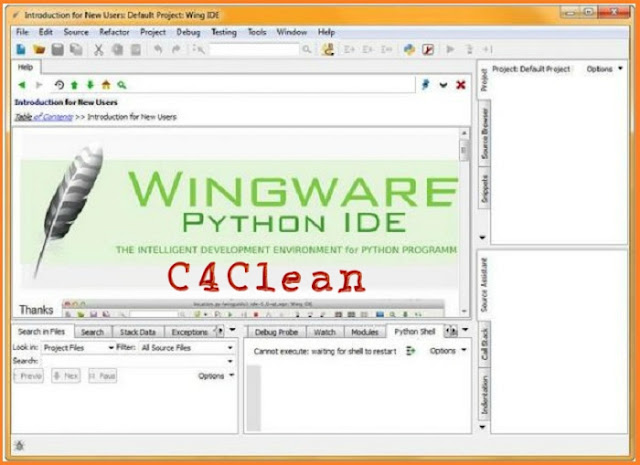Click the Paste clipboard icon

click(136, 49)
